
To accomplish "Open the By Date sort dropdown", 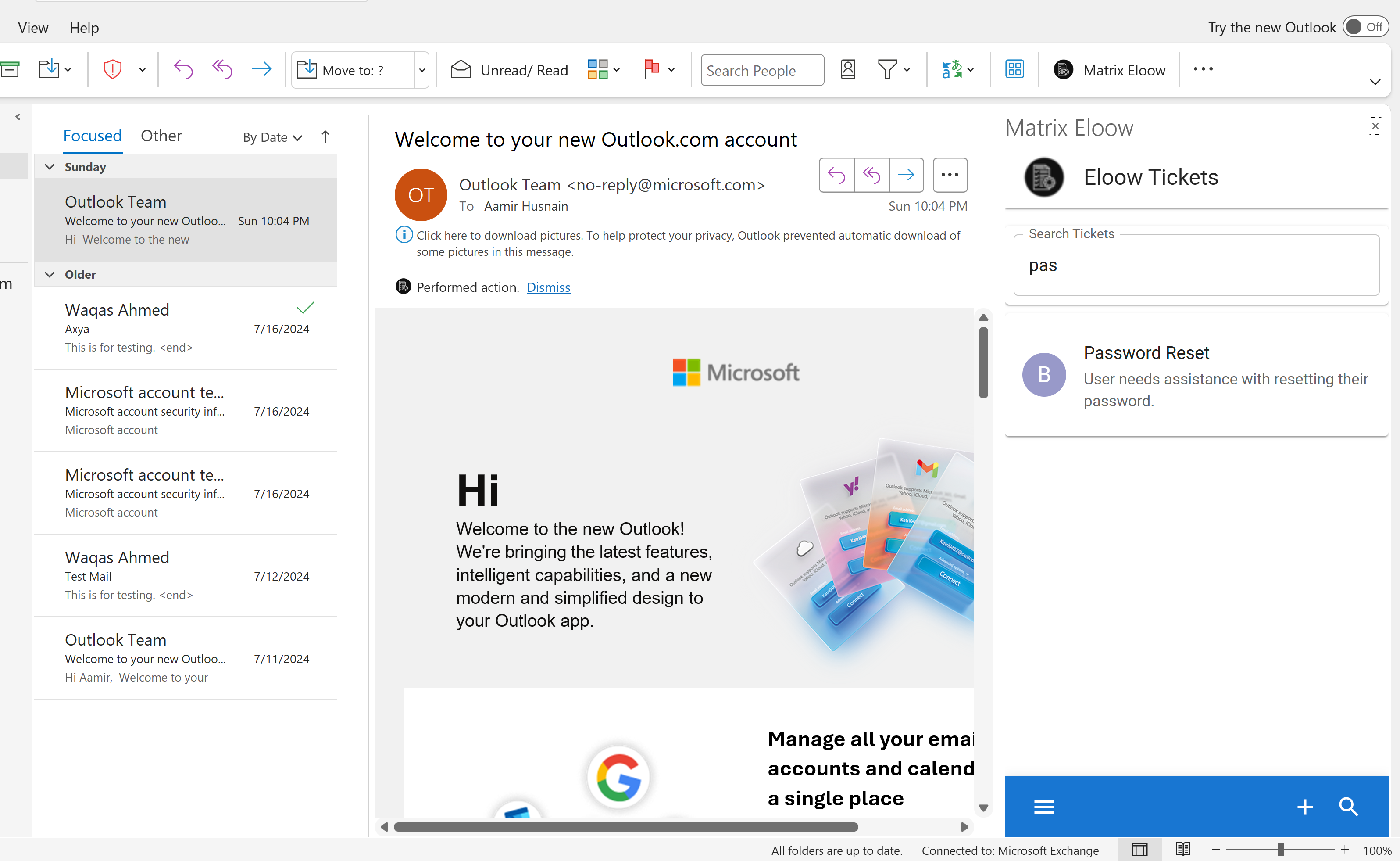I will [272, 137].
